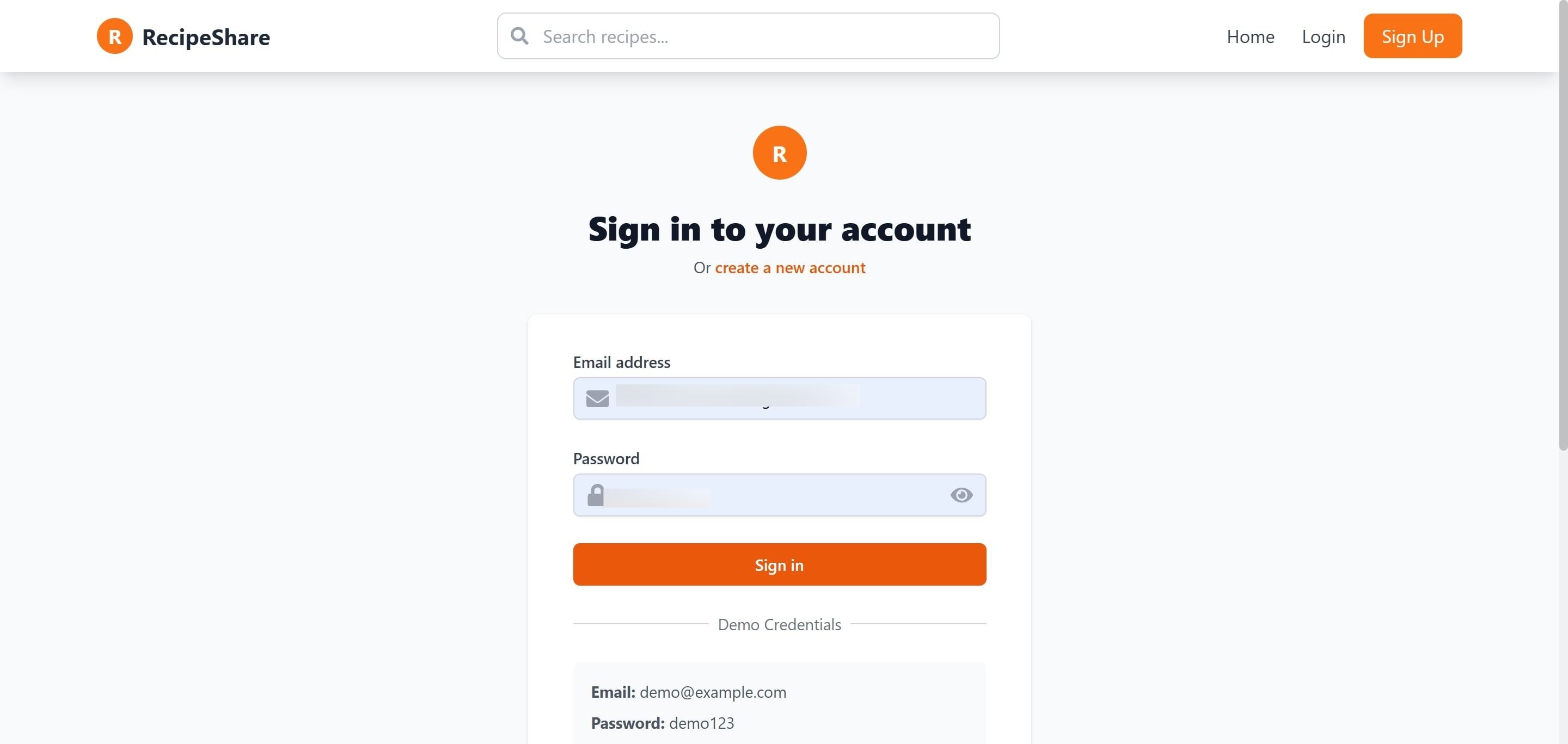
Task: Focus the Password input field
Action: pos(779,495)
